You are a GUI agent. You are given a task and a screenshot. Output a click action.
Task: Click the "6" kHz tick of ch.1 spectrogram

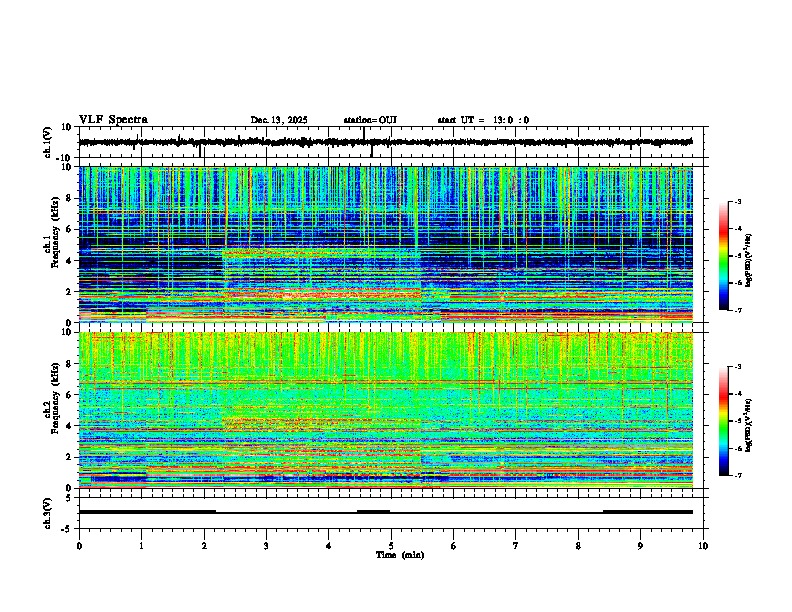pyautogui.click(x=69, y=229)
